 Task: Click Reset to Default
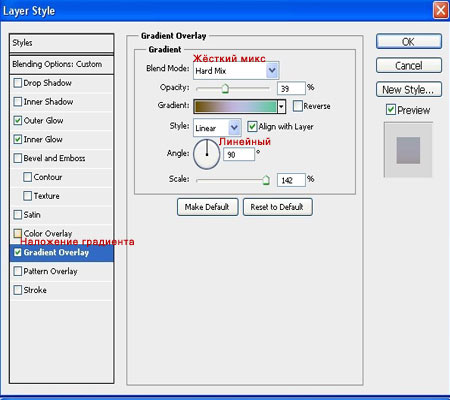pyautogui.click(x=277, y=207)
